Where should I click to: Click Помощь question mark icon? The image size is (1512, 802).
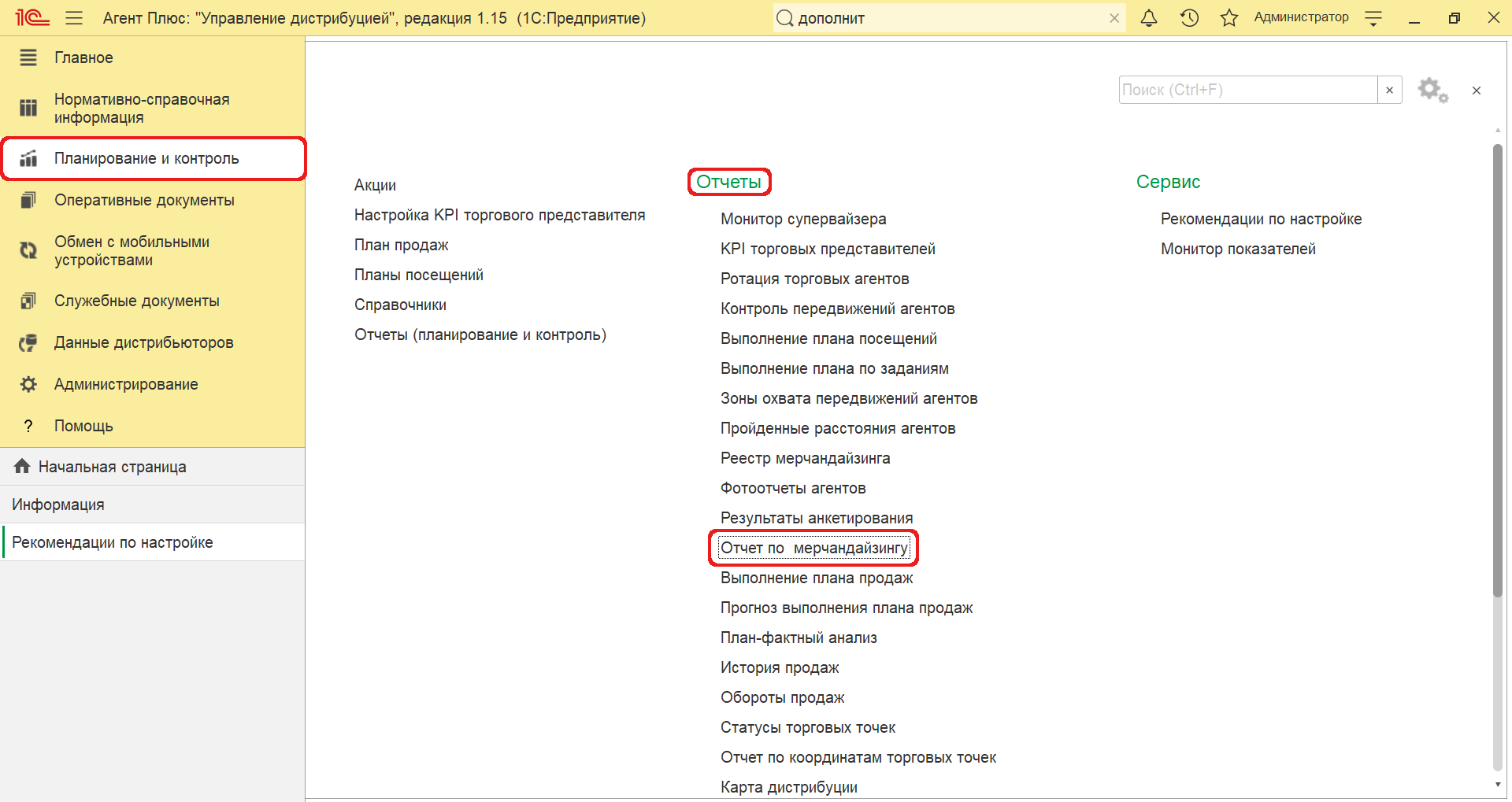point(28,426)
